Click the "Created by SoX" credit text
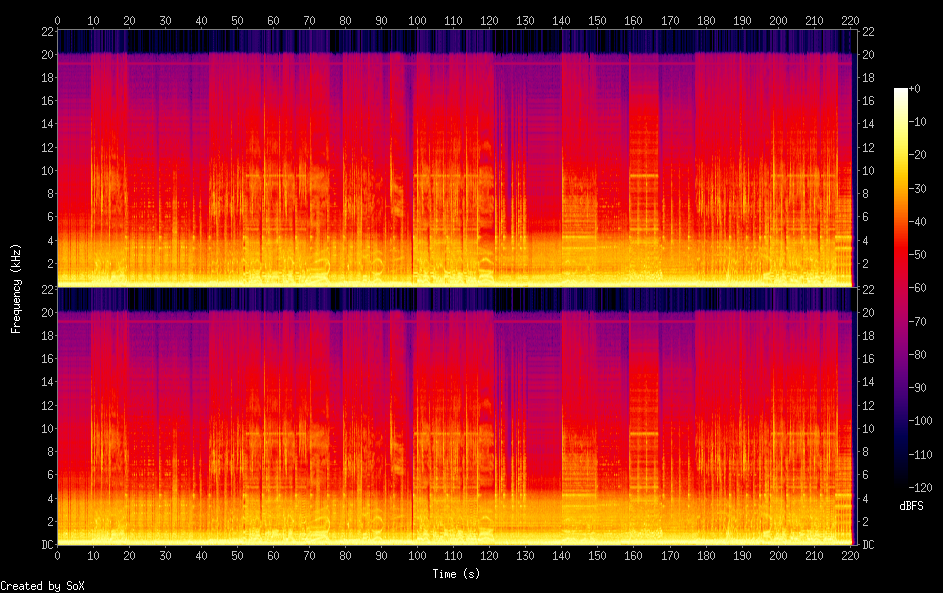The width and height of the screenshot is (943, 593). pos(41,586)
